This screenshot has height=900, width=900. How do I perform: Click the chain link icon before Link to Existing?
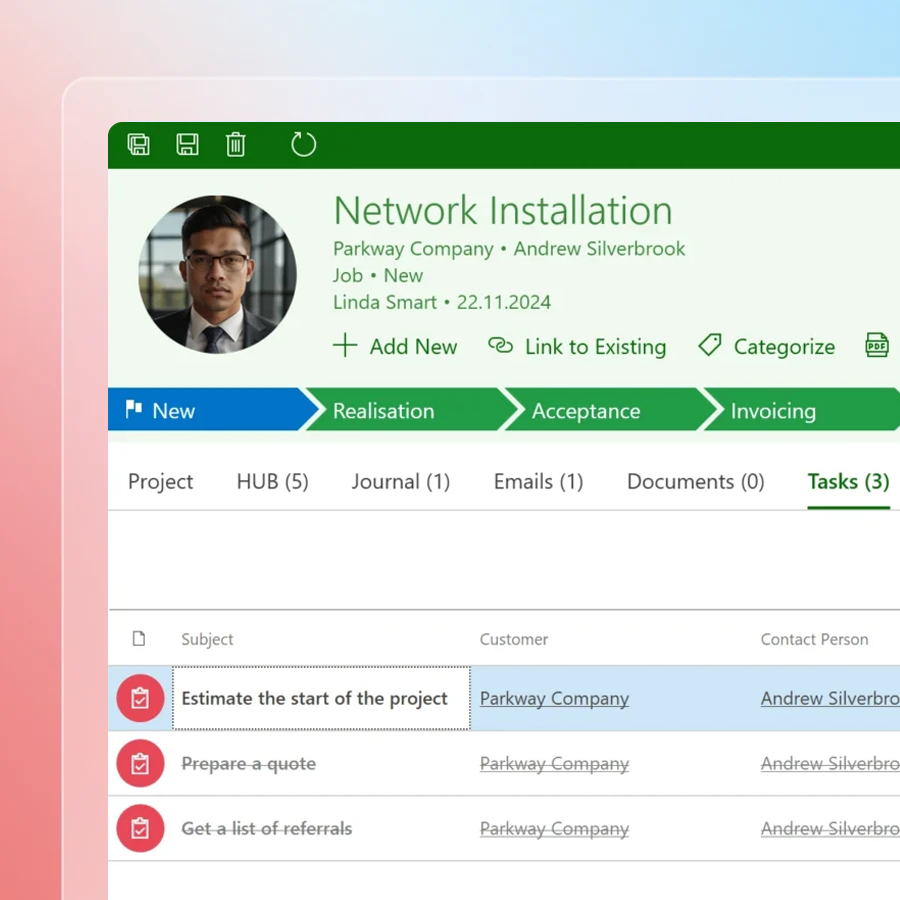tap(500, 346)
